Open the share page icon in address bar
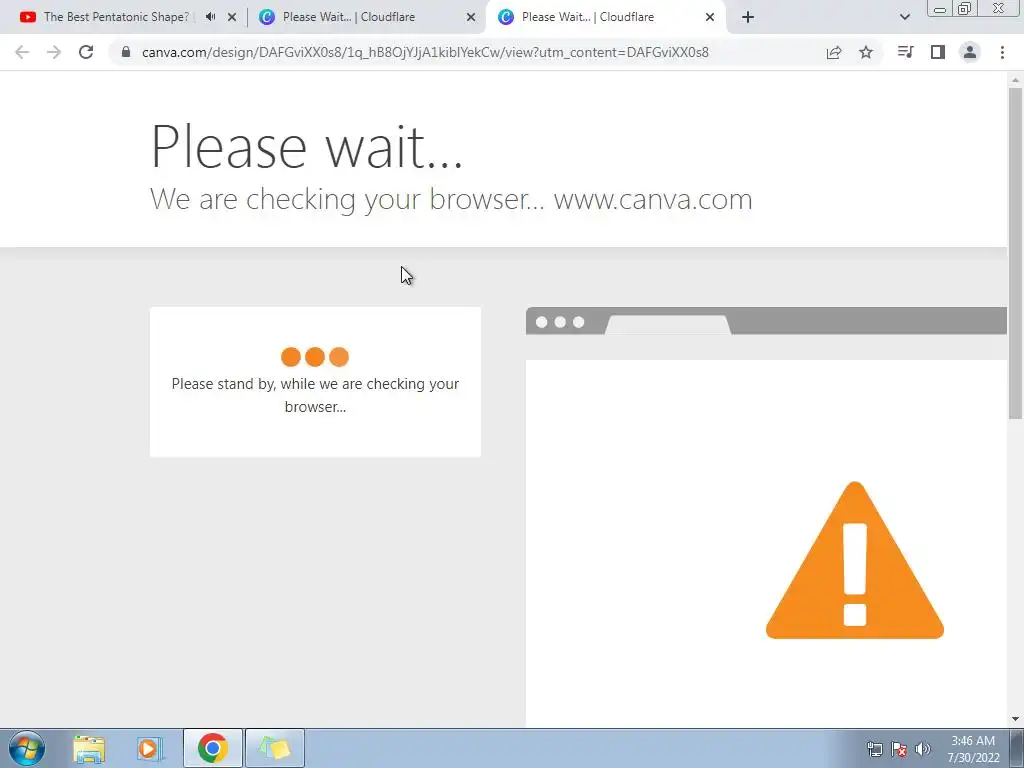Viewport: 1024px width, 768px height. pos(834,52)
